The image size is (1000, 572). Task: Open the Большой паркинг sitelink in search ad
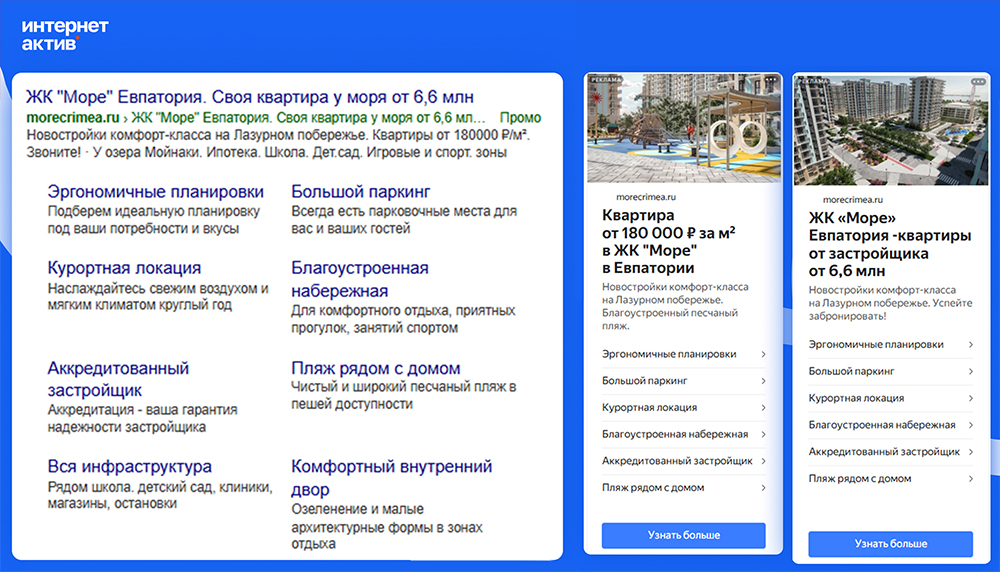[x=360, y=192]
